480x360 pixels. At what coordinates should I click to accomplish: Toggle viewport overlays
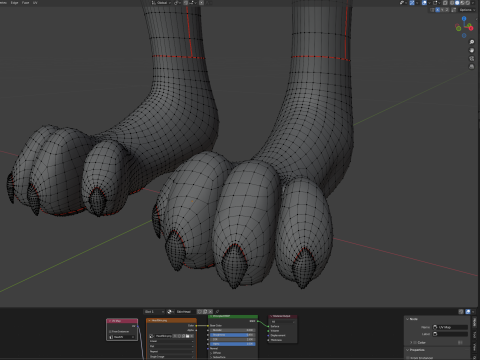click(x=424, y=3)
